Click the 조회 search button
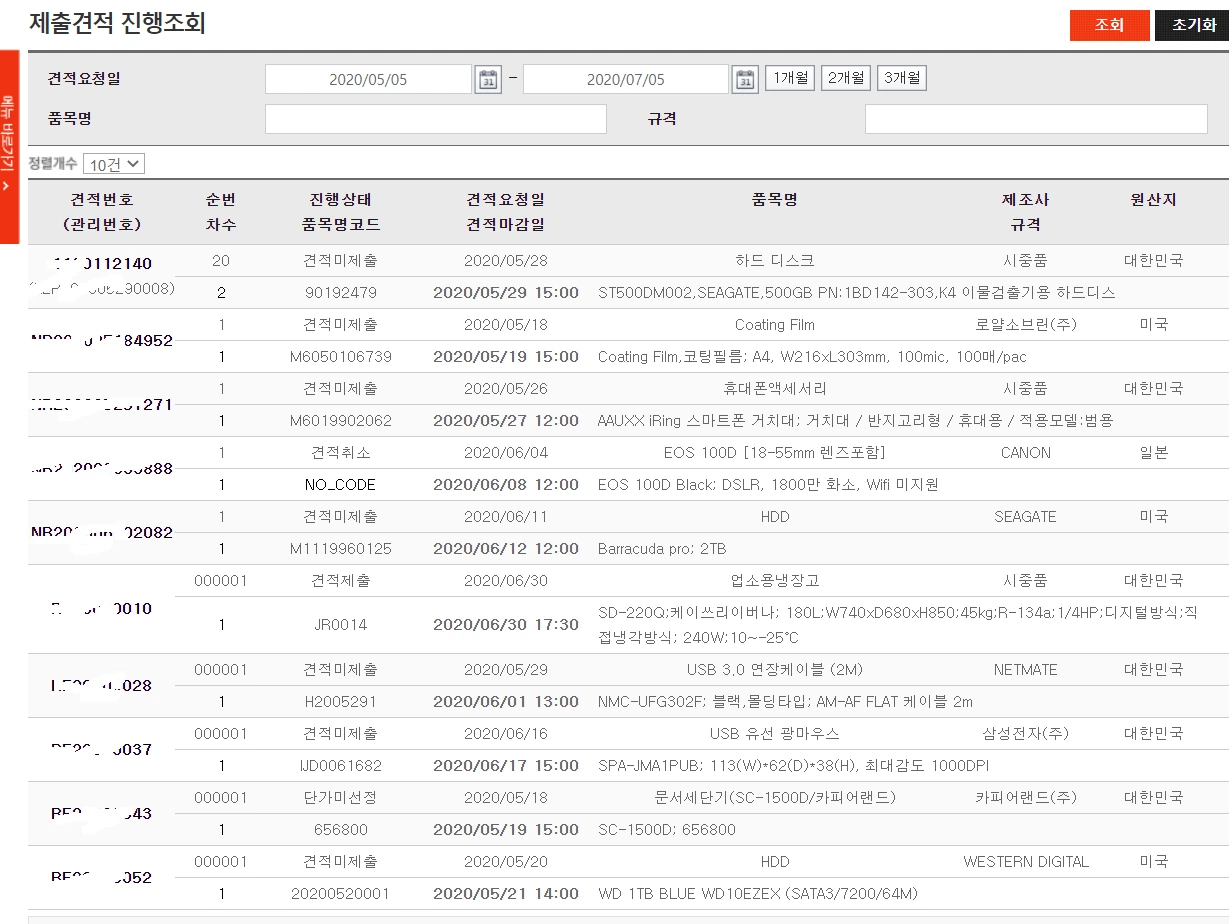1229x924 pixels. pos(1109,26)
